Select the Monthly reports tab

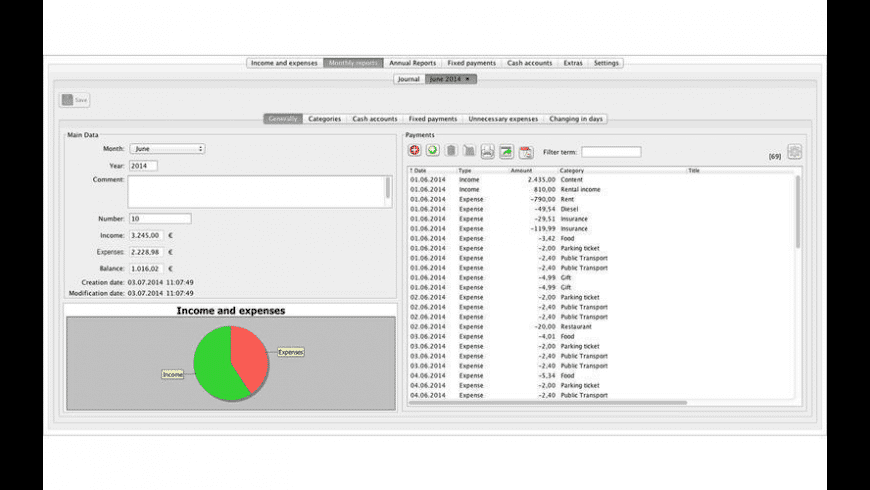pos(353,63)
